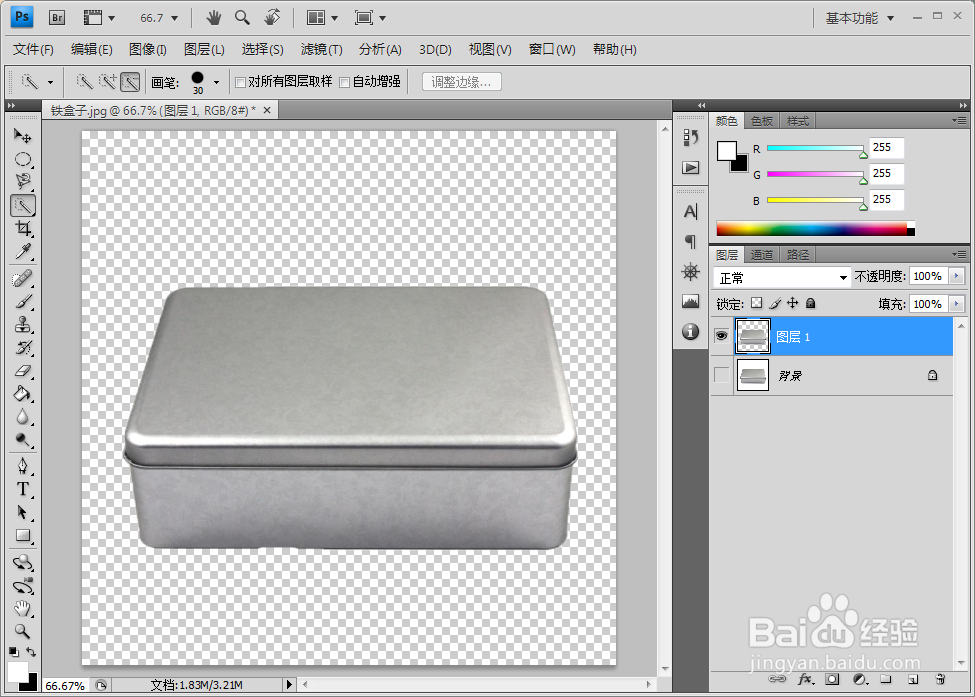Select the Path Selection tool
This screenshot has width=975, height=697.
coord(22,512)
